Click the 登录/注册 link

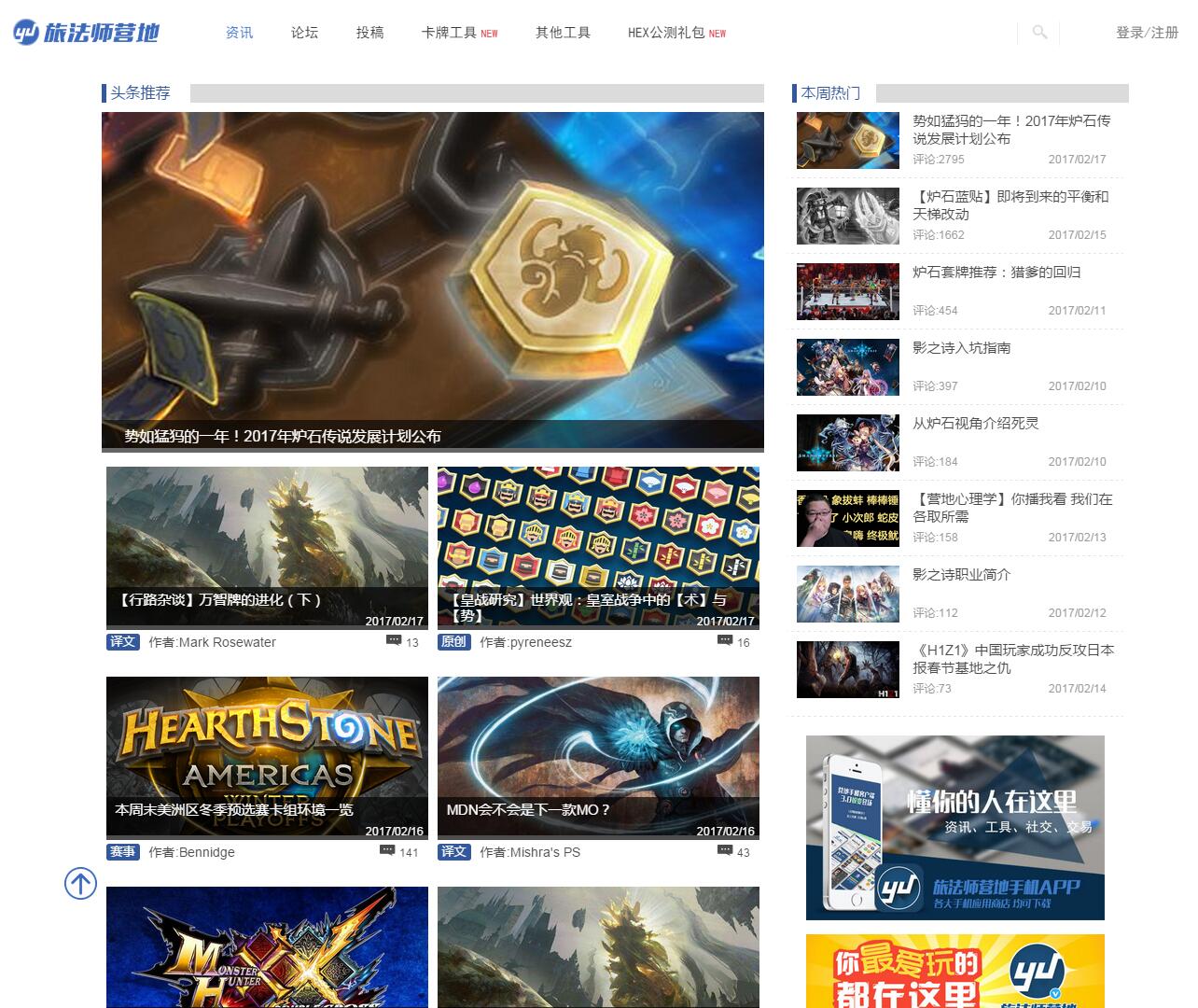(x=1147, y=33)
